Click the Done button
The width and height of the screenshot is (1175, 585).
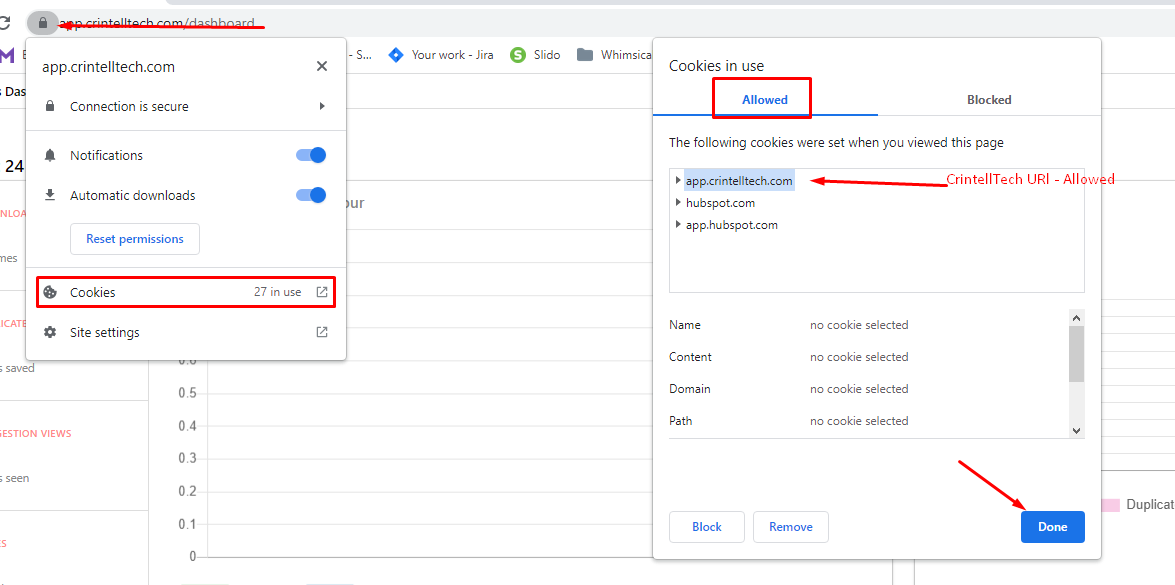click(1052, 527)
